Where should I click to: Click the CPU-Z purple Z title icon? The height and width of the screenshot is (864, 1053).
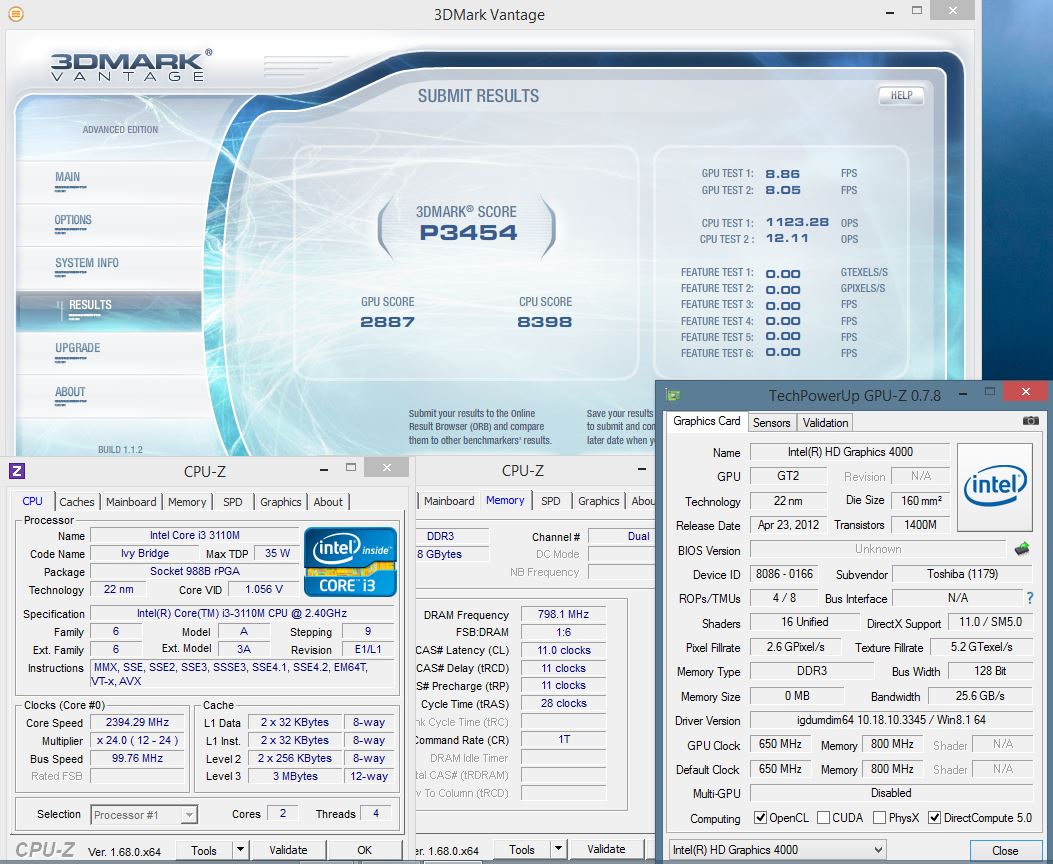(x=17, y=471)
